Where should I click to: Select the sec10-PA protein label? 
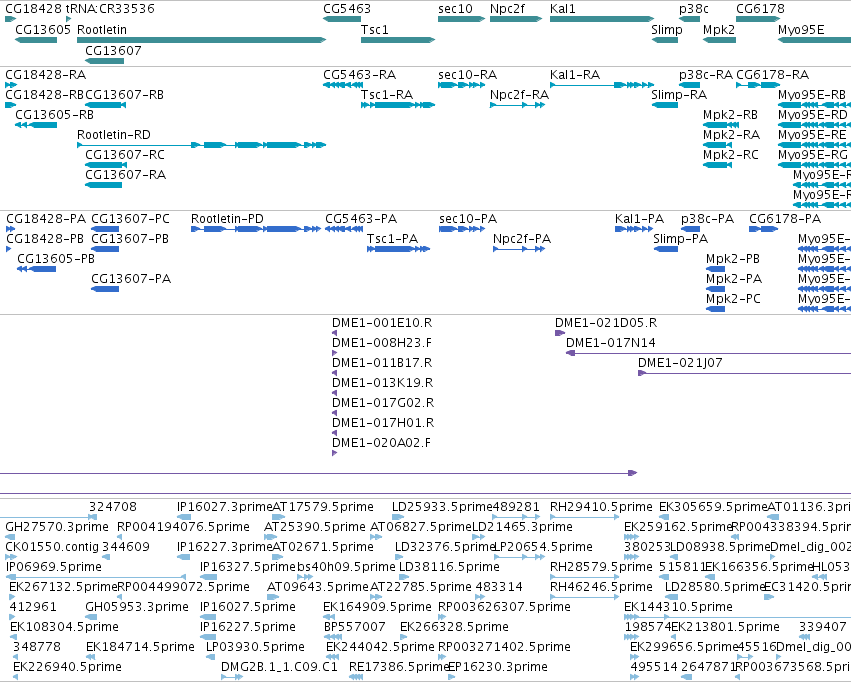[x=468, y=219]
